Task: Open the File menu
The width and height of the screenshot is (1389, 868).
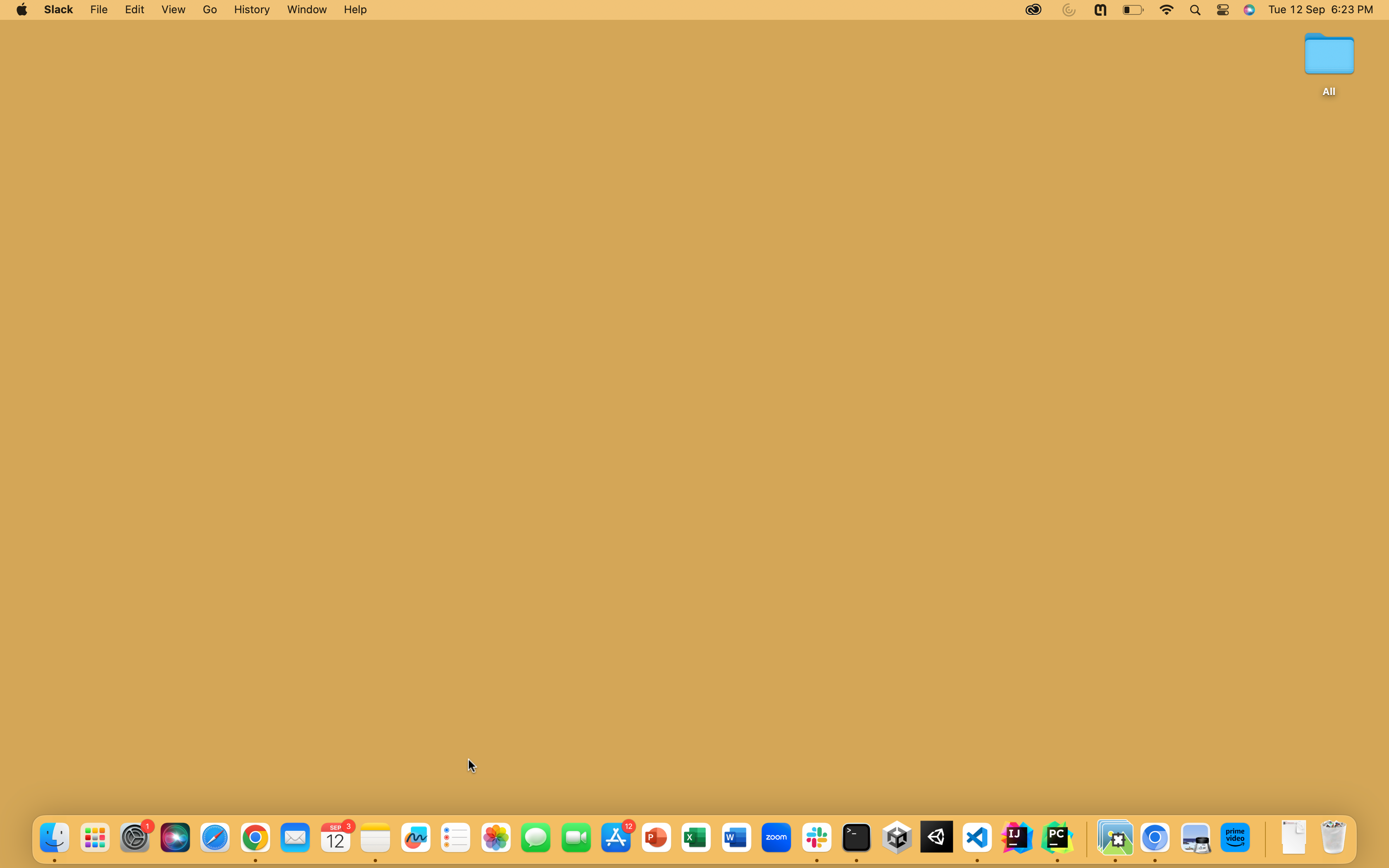Action: click(99, 10)
